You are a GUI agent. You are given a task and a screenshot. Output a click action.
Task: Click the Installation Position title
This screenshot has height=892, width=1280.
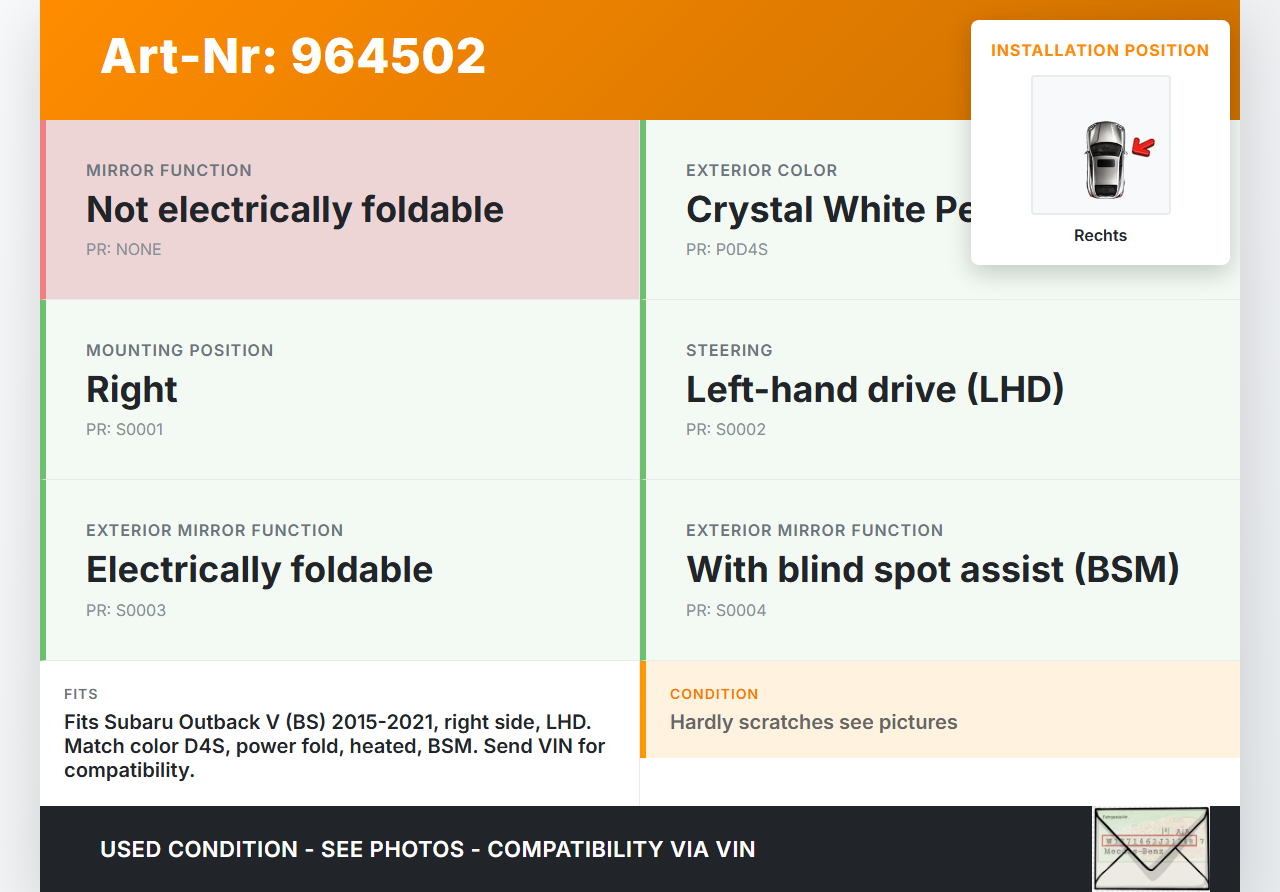pos(1100,50)
